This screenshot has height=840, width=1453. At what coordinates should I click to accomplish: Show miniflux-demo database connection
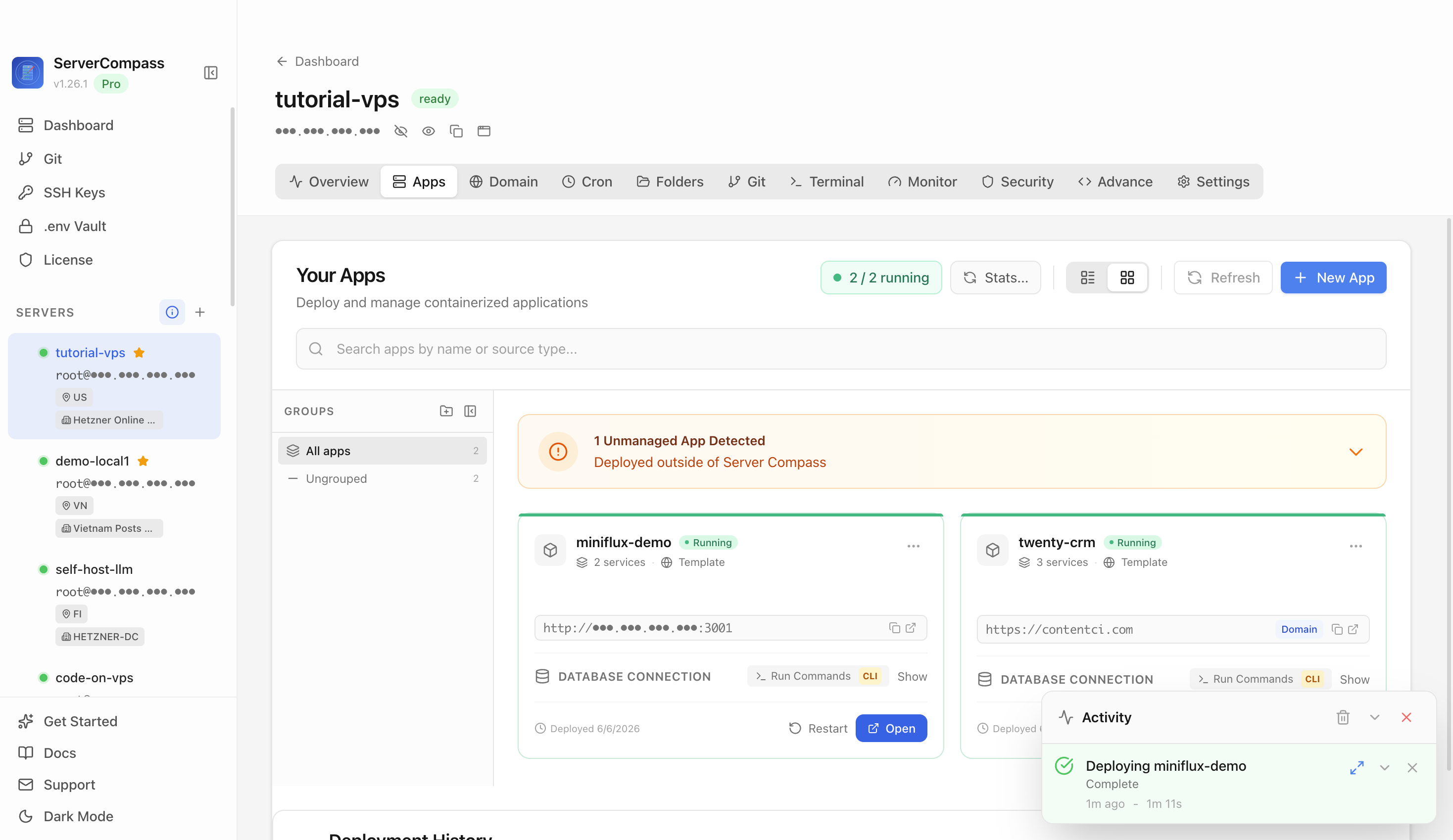(x=912, y=677)
